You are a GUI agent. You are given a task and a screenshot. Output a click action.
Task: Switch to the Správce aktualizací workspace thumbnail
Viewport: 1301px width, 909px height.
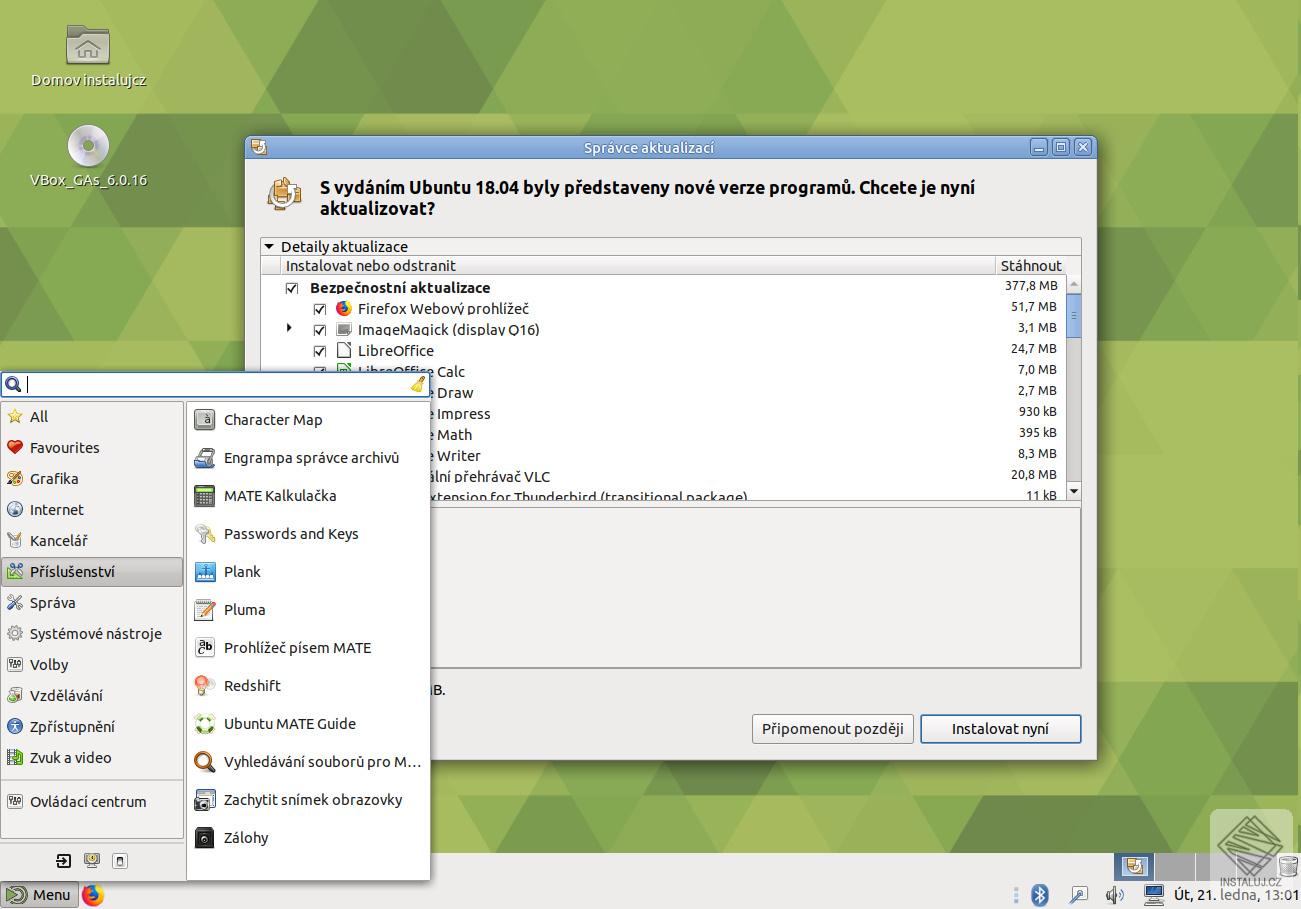(1134, 866)
